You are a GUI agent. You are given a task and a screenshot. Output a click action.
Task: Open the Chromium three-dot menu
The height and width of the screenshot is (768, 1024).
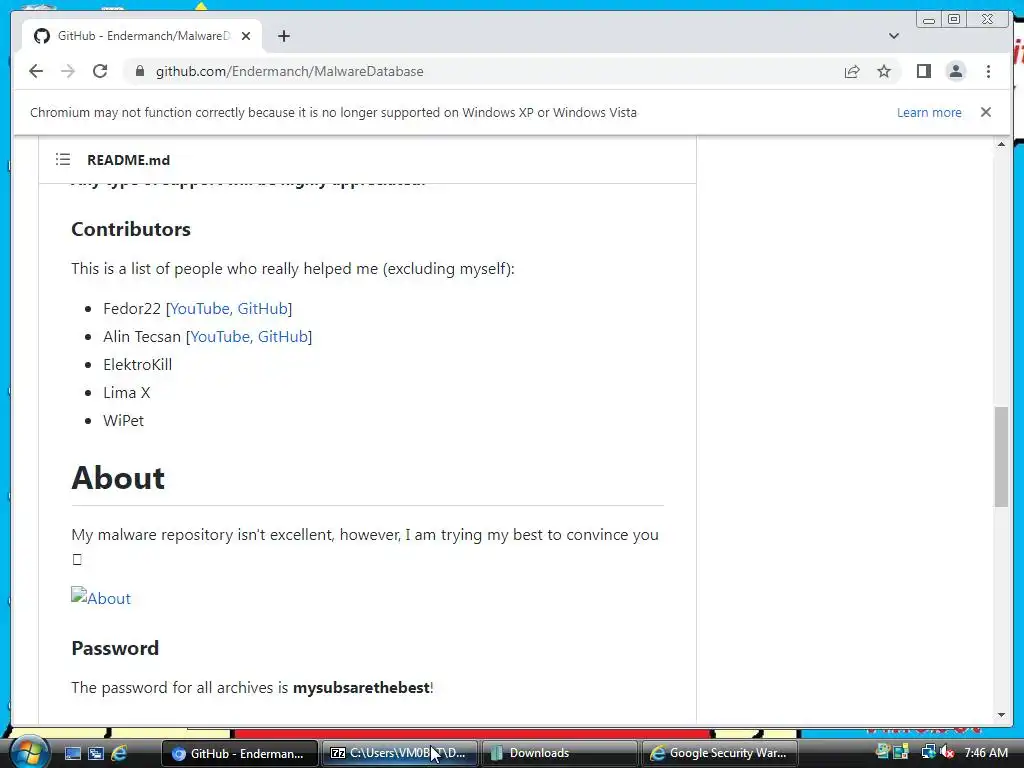(988, 71)
